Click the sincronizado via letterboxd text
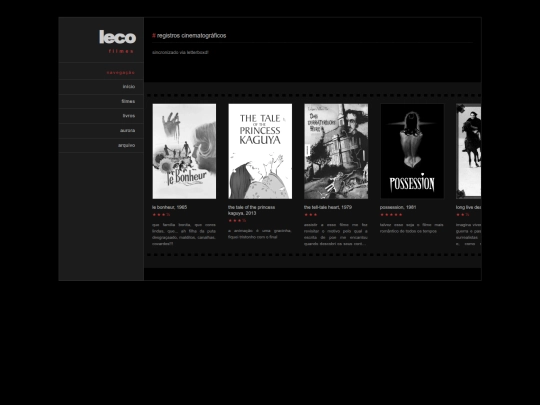Screen dimensions: 540x405 [x=180, y=52]
